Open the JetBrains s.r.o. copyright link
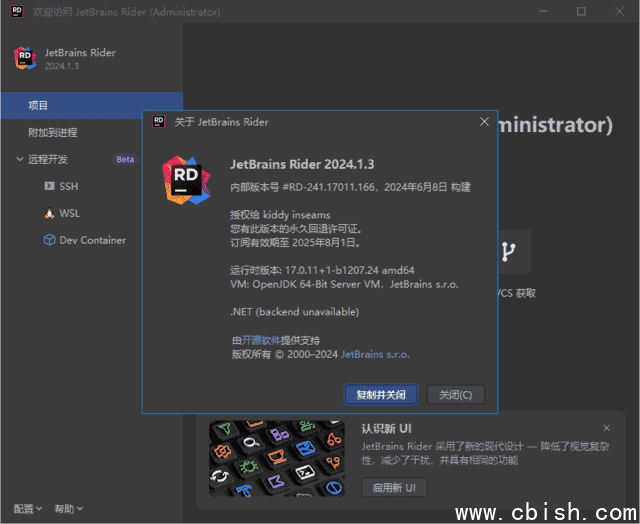Viewport: 640px width, 524px height. [375, 354]
